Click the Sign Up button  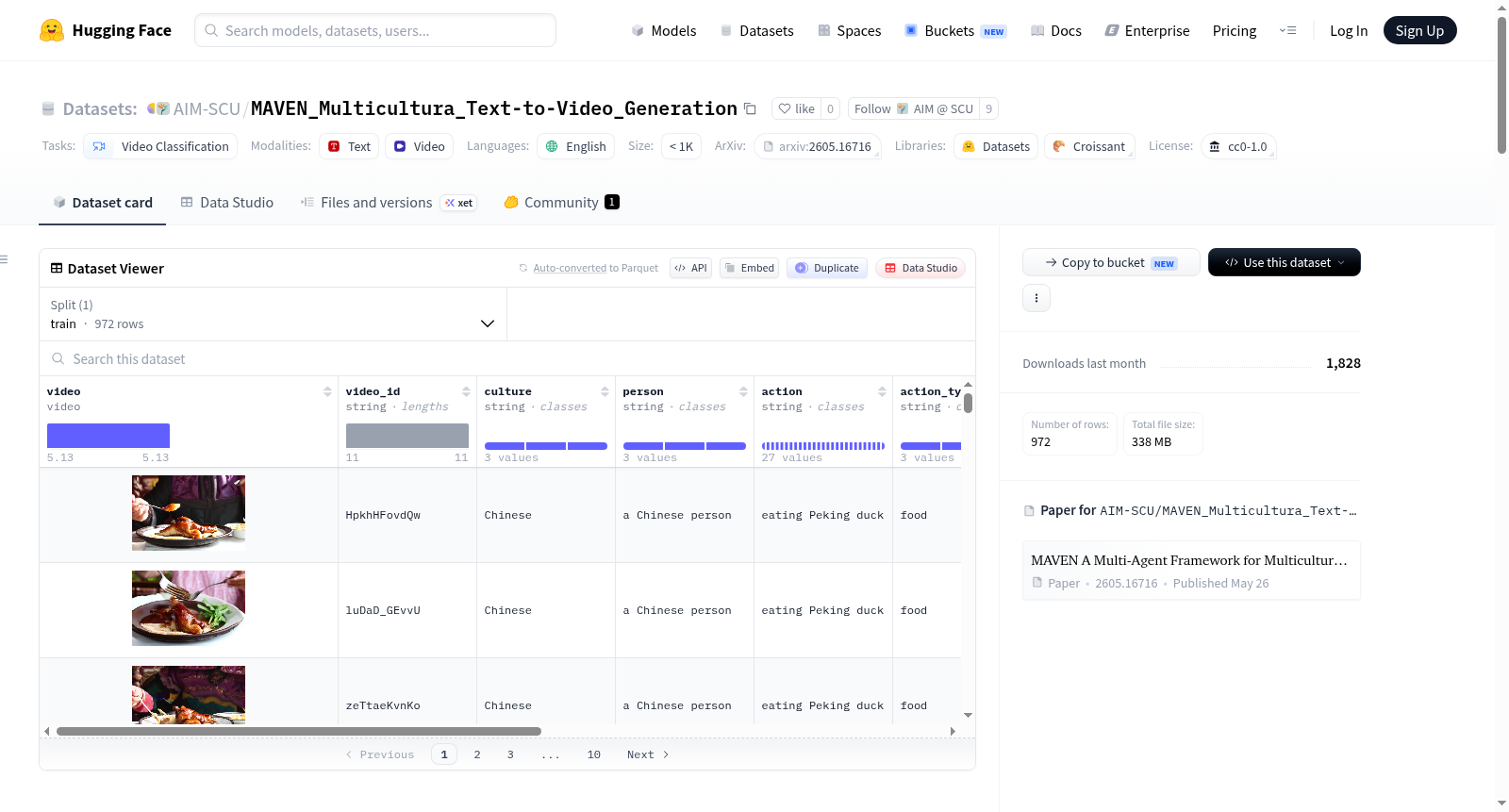1419,30
